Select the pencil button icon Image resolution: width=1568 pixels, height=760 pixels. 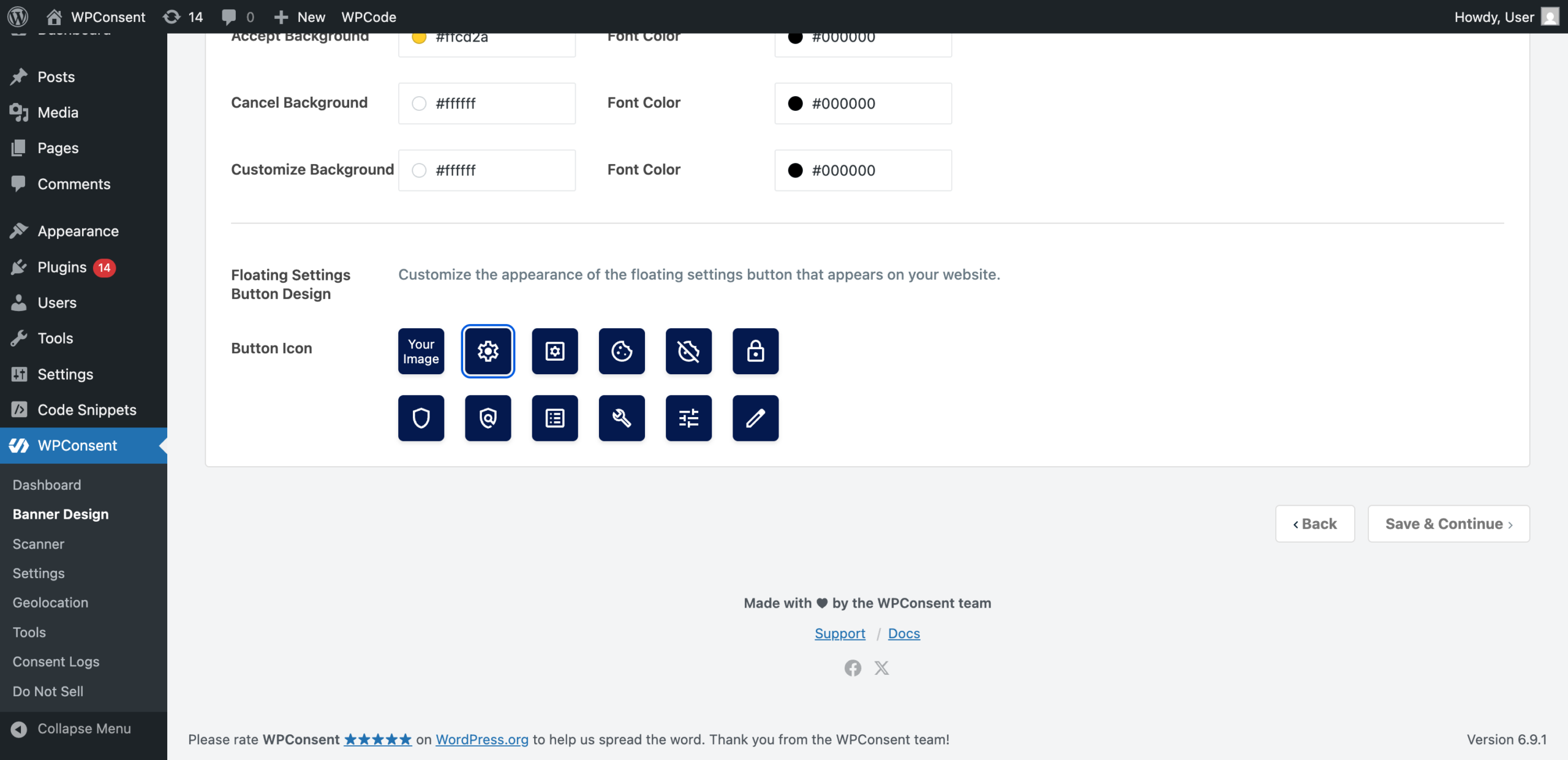pos(755,418)
